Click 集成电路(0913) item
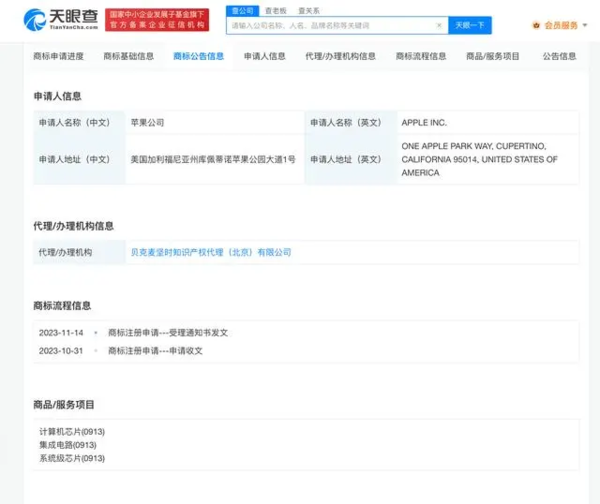The height and width of the screenshot is (504, 600). (x=68, y=445)
